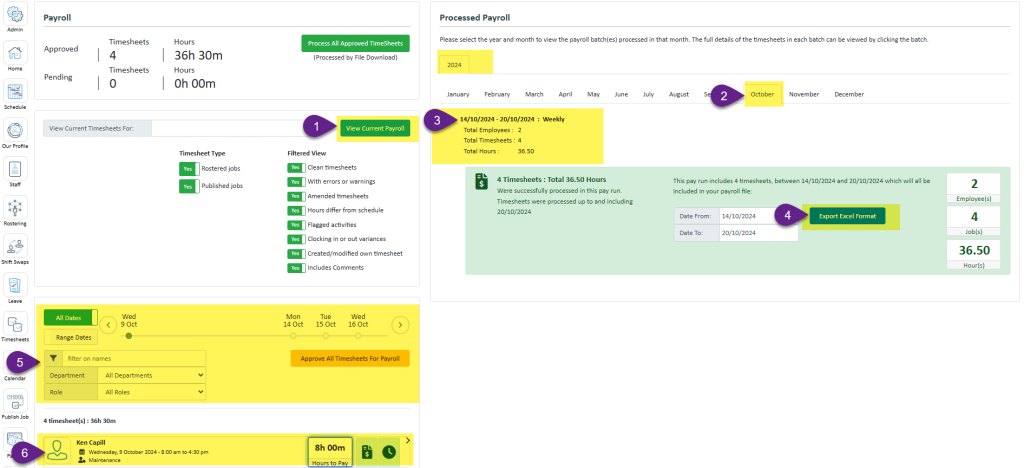Go to previous dates with left arrow
Image resolution: width=1024 pixels, height=468 pixels.
[x=108, y=324]
